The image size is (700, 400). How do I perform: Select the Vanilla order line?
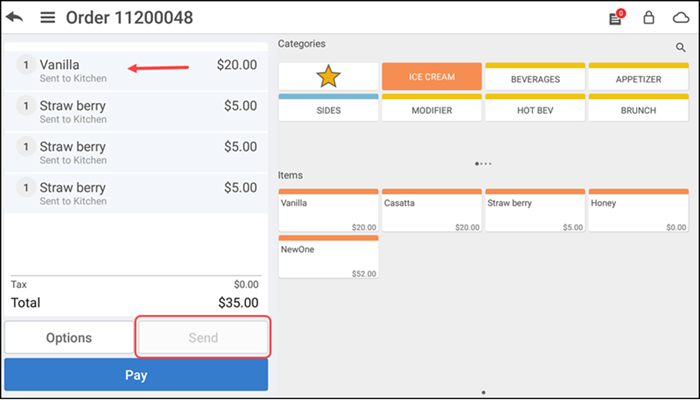coord(136,71)
